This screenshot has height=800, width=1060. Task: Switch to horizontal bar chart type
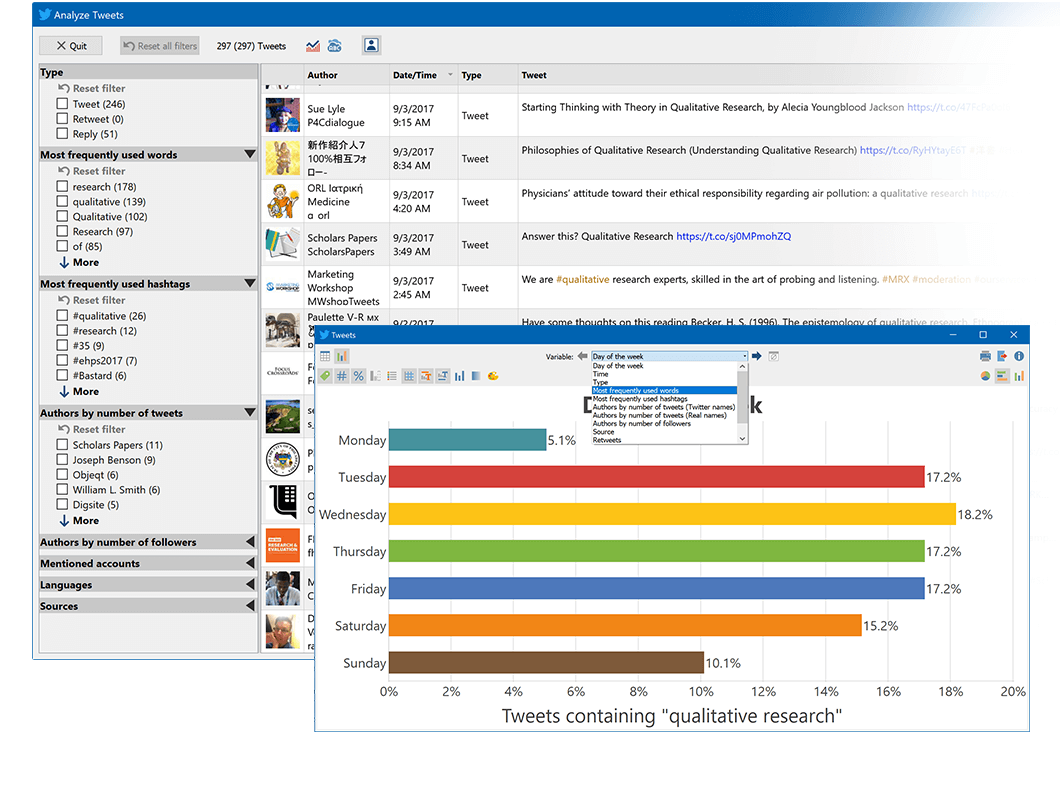pos(1002,376)
